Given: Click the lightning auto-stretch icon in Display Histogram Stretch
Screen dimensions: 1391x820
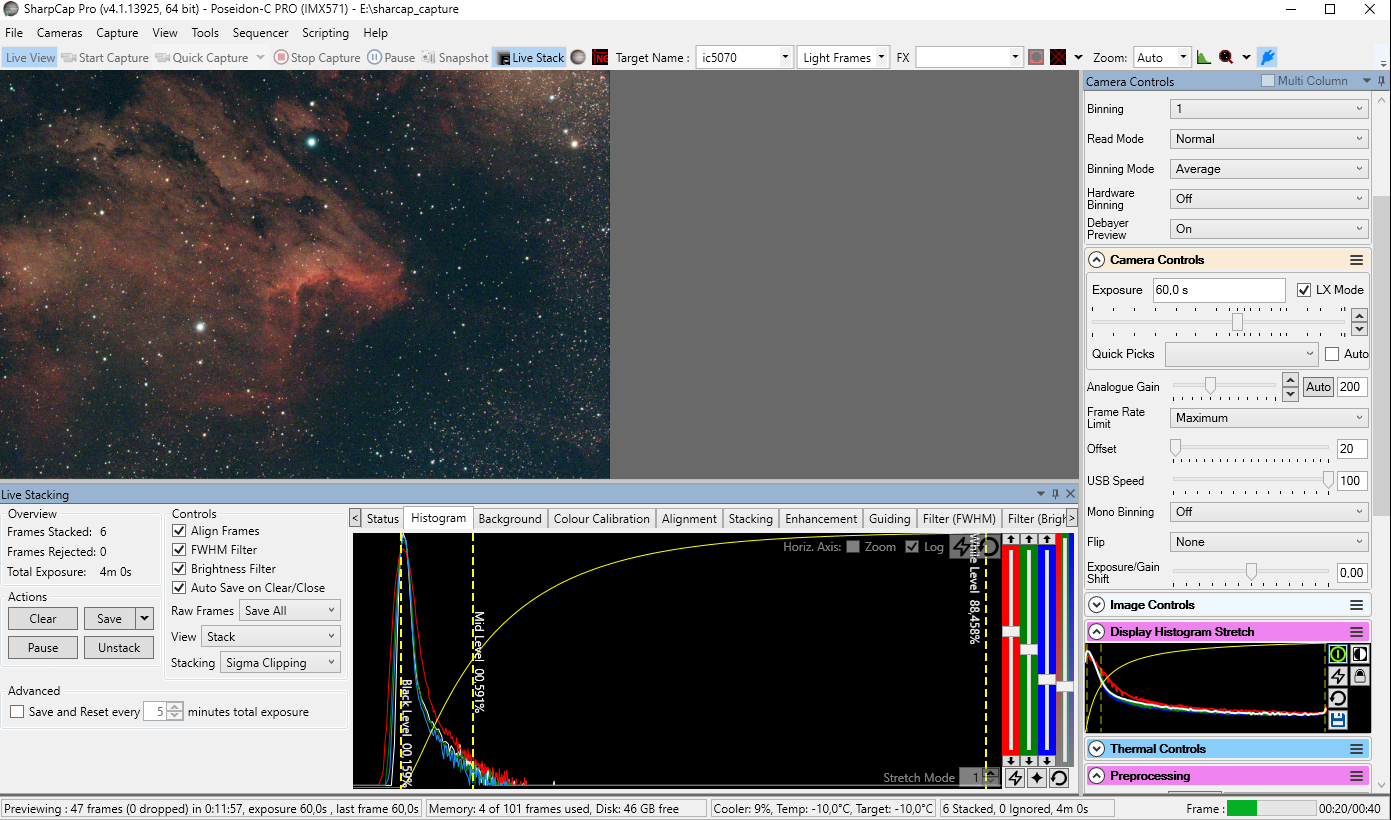Looking at the screenshot, I should click(1338, 677).
